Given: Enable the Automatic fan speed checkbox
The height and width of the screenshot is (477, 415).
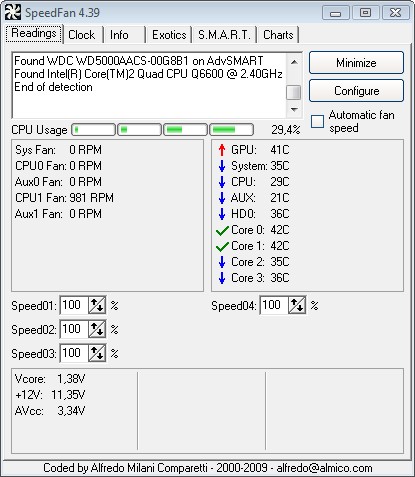Looking at the screenshot, I should pos(317,121).
